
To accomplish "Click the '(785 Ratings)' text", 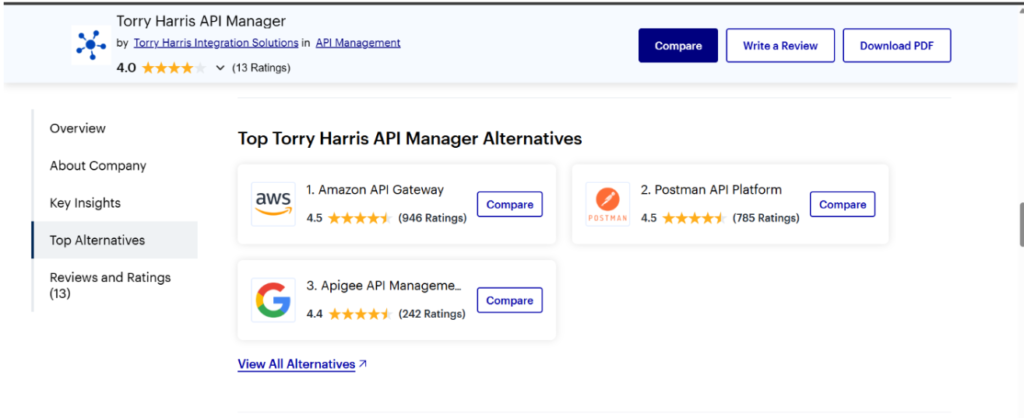I will (766, 218).
